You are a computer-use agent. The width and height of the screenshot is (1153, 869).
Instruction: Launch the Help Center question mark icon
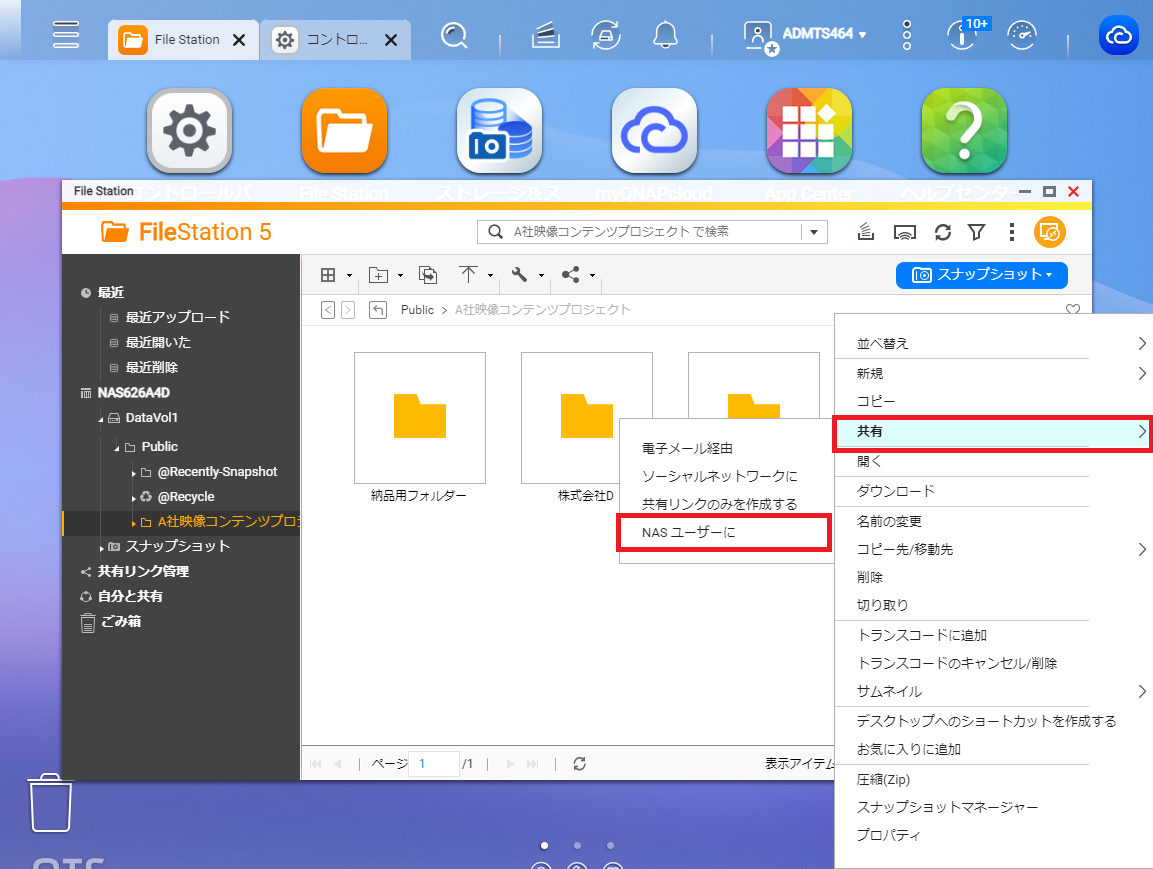(x=965, y=131)
